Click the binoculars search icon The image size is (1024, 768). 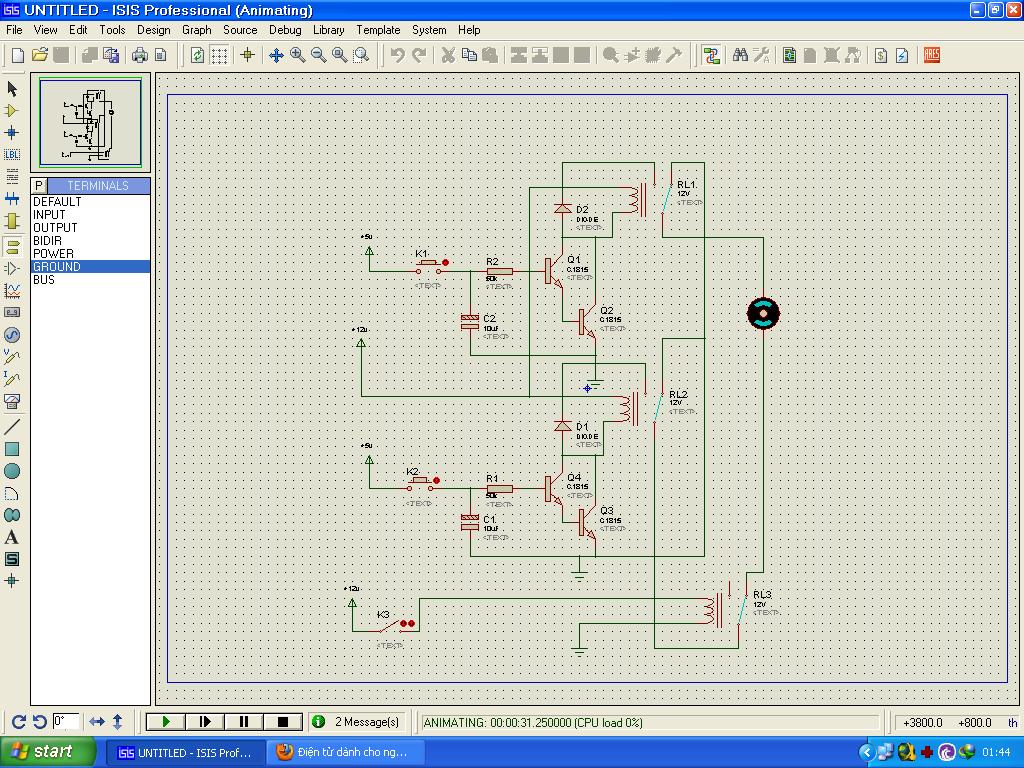[740, 56]
